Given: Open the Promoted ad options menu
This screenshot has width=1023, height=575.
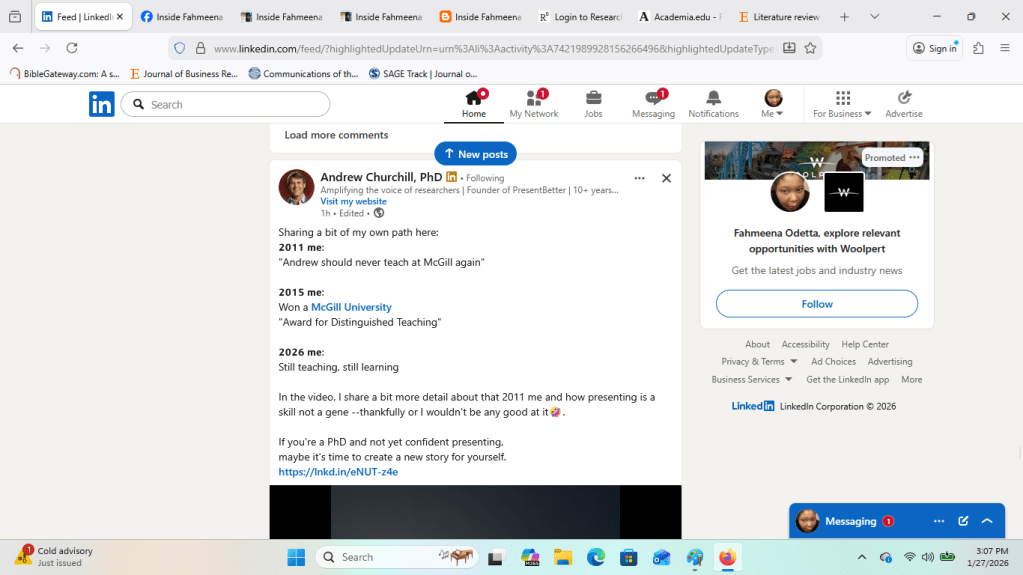Looking at the screenshot, I should tap(914, 157).
